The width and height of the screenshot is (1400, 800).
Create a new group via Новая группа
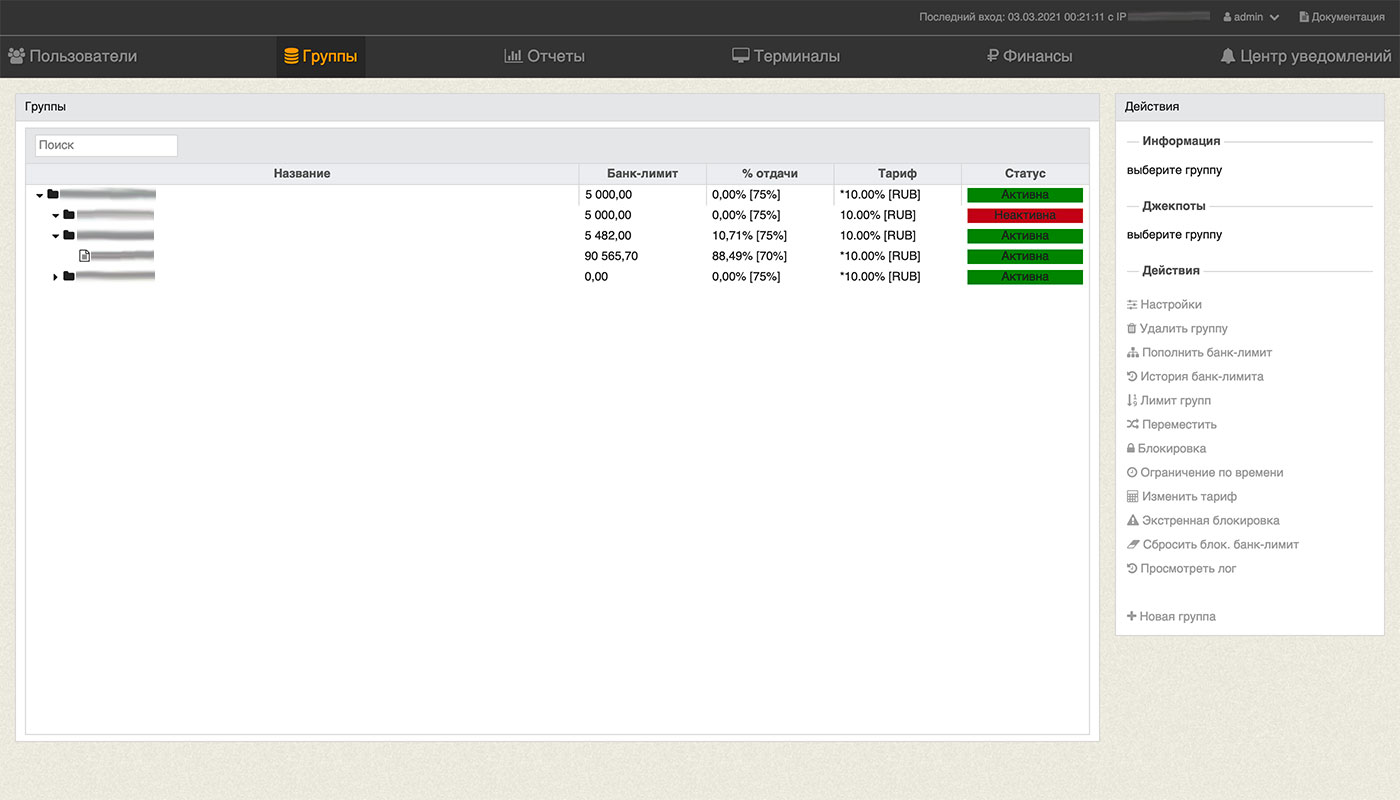(x=1171, y=617)
